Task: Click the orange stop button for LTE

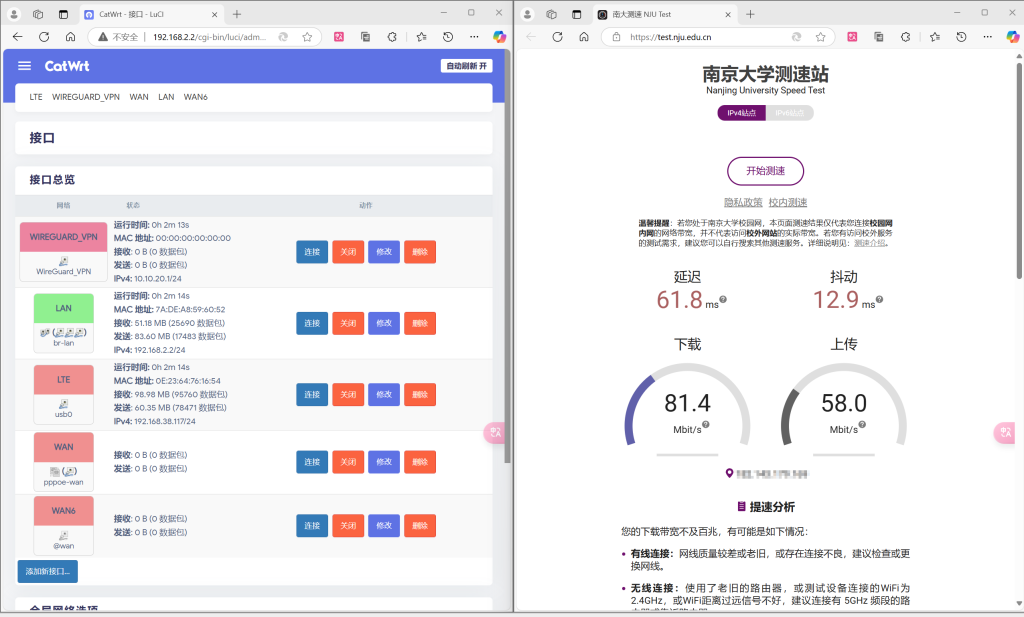Action: (x=348, y=394)
